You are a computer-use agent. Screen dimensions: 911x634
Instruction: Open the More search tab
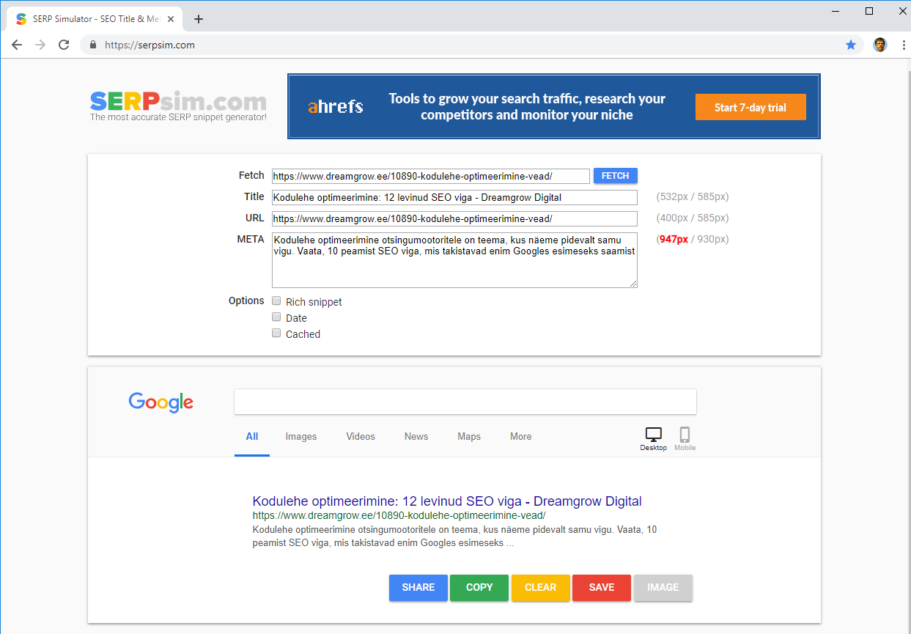(520, 437)
